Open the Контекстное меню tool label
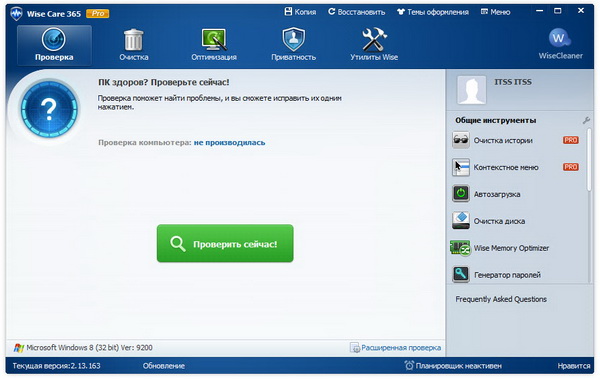Screen dimensions: 600x380 tap(506, 167)
